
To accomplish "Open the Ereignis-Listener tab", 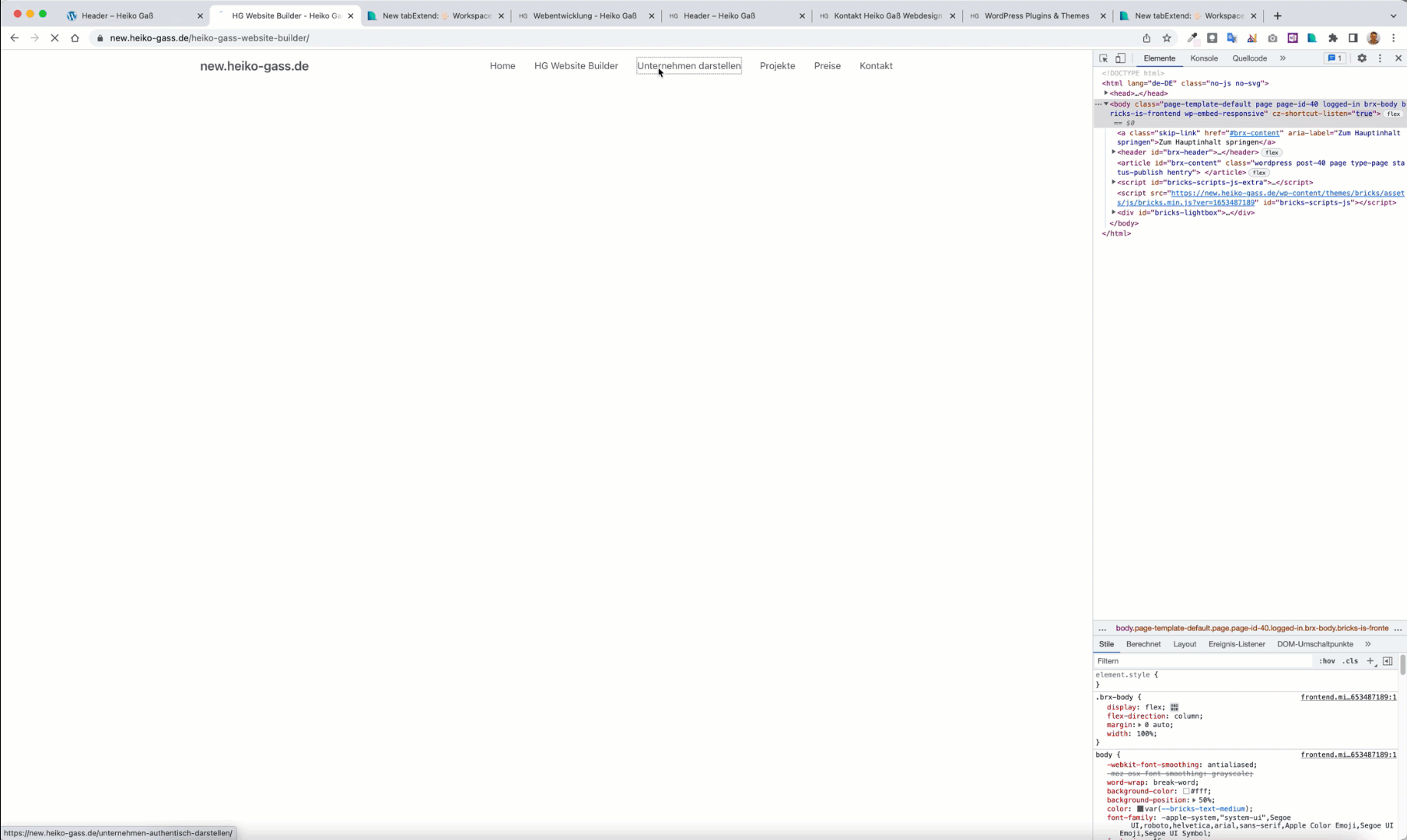I will click(1237, 644).
